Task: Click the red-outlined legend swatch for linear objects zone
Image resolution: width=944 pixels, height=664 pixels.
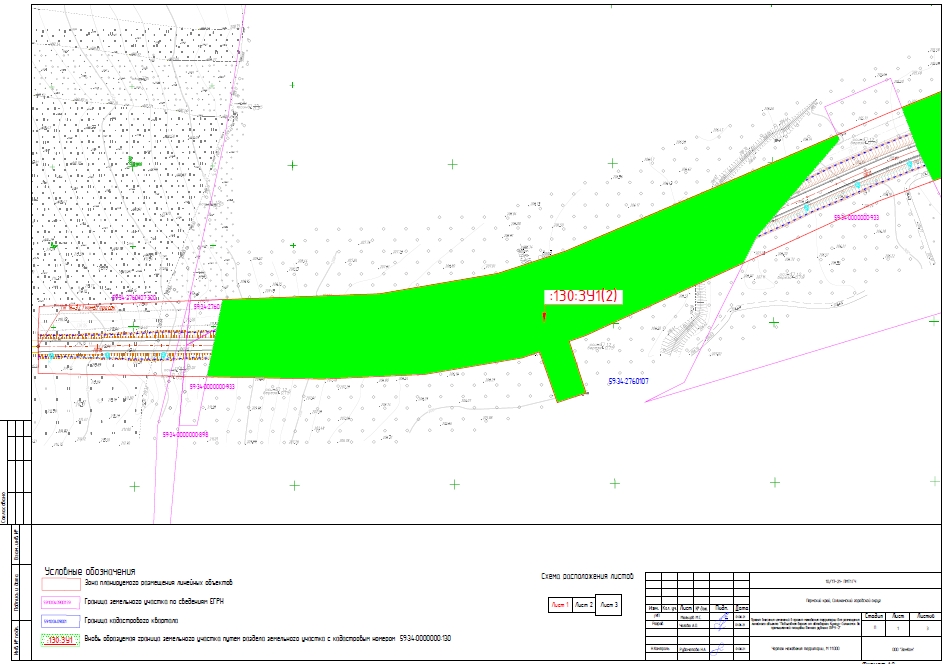Action: tap(61, 584)
